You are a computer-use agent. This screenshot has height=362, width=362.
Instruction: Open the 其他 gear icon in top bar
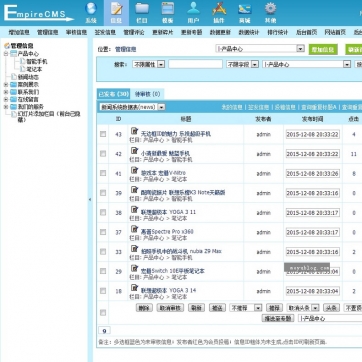(x=270, y=9)
